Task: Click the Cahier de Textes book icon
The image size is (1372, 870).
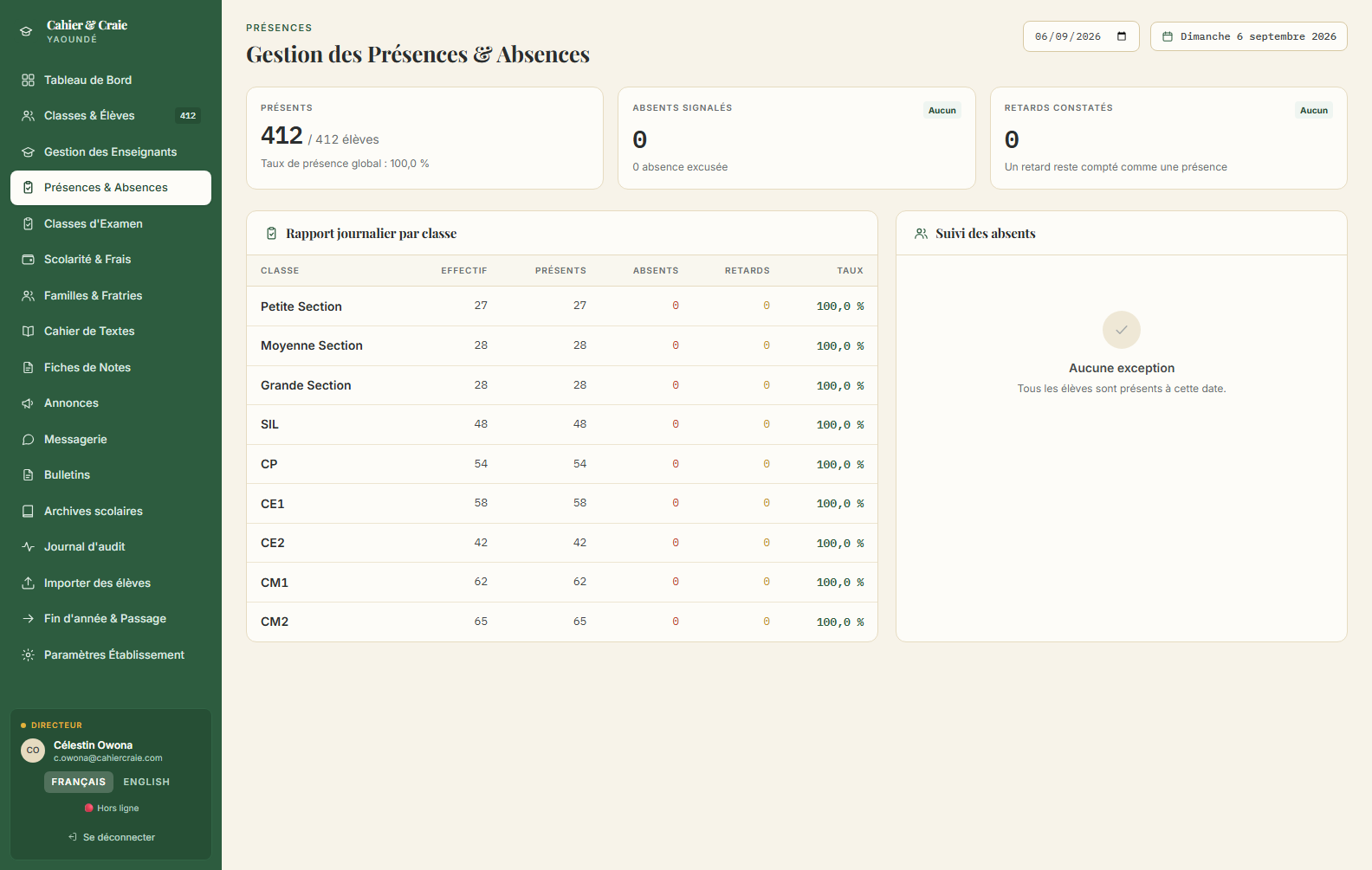Action: [28, 332]
